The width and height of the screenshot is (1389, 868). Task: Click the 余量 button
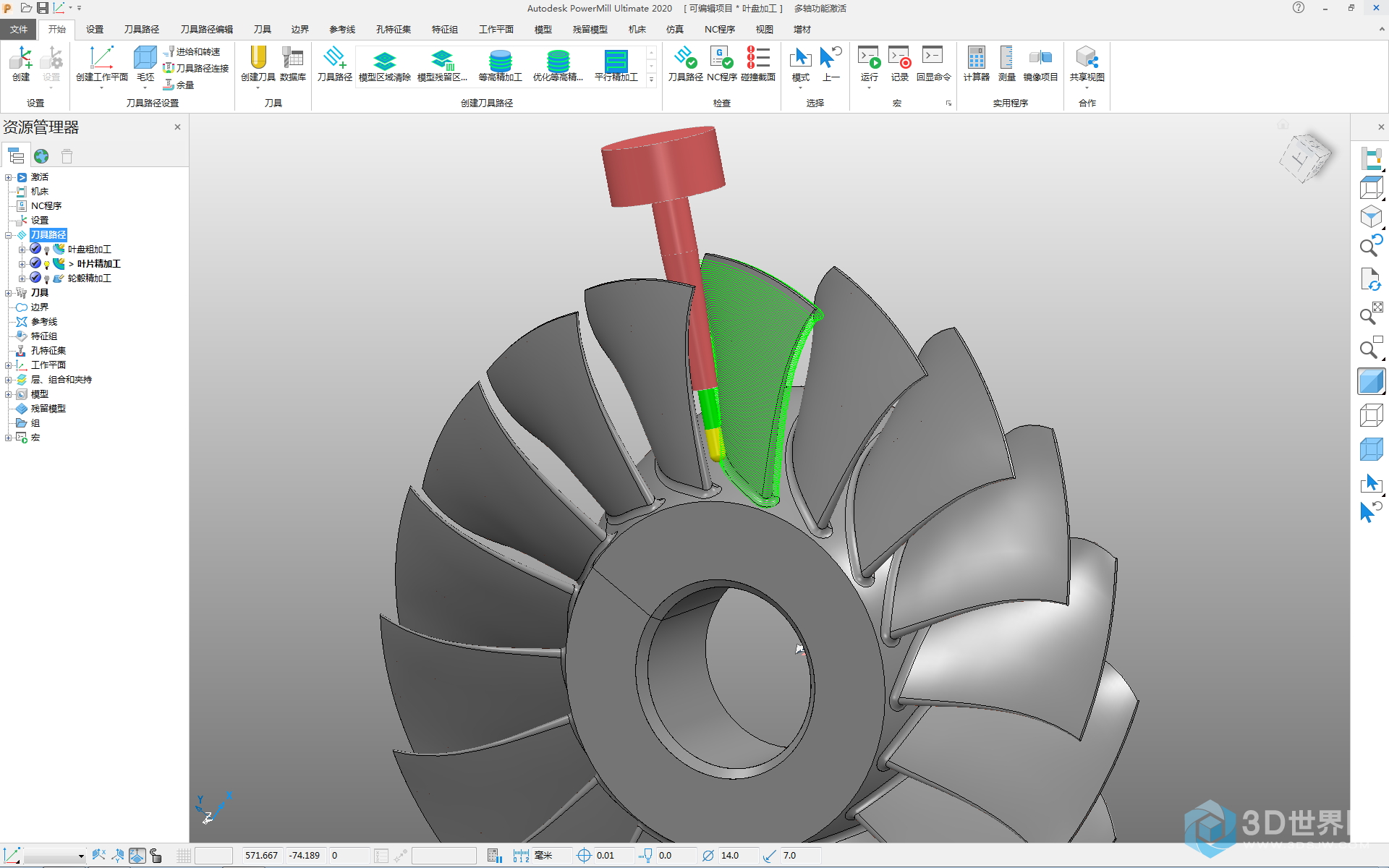tap(179, 85)
